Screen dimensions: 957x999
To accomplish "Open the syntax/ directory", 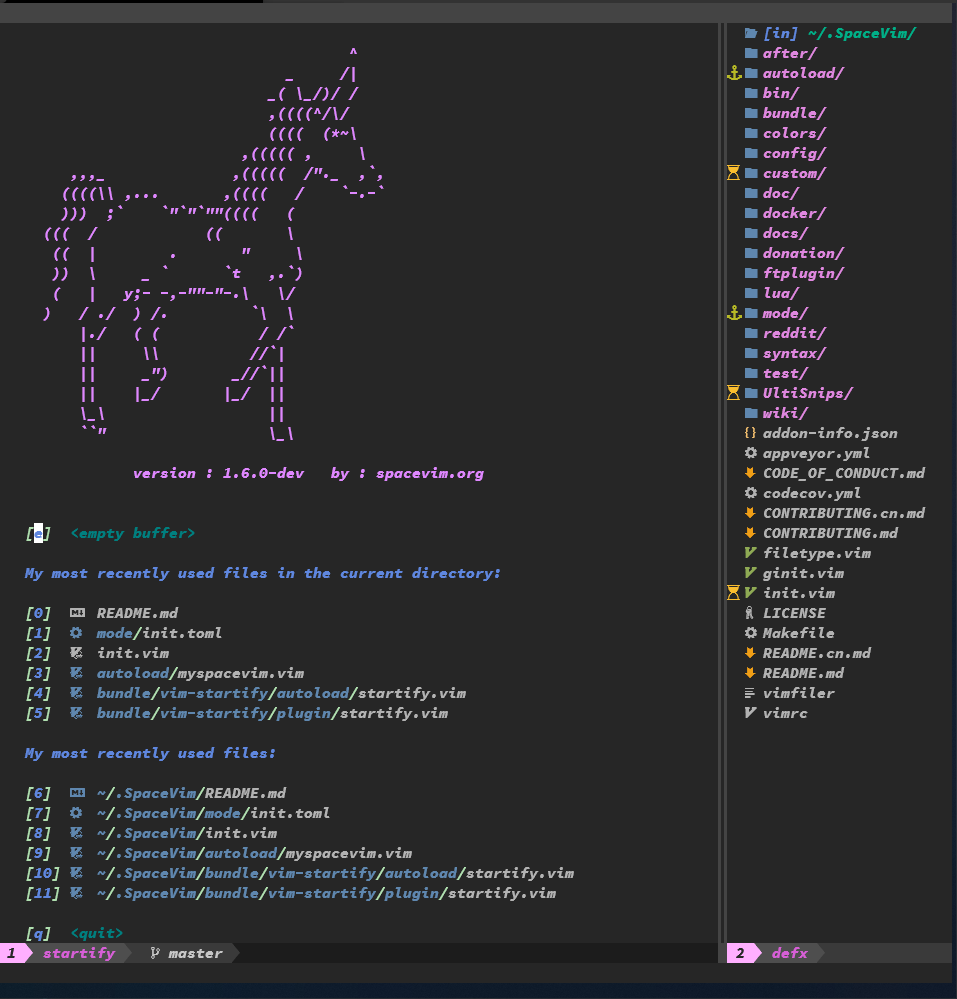I will click(794, 354).
